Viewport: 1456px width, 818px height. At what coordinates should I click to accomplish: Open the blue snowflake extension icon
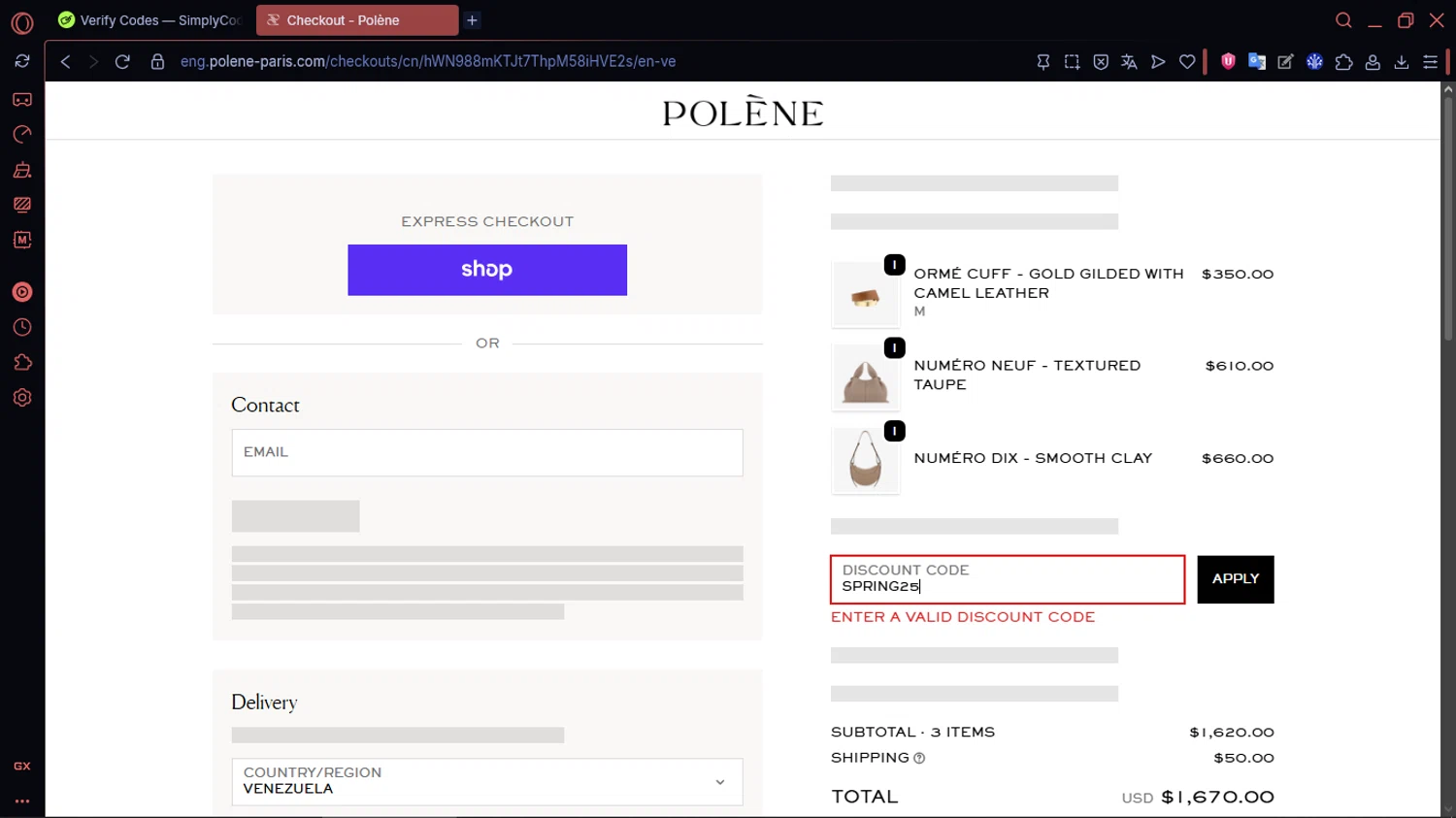(1314, 61)
